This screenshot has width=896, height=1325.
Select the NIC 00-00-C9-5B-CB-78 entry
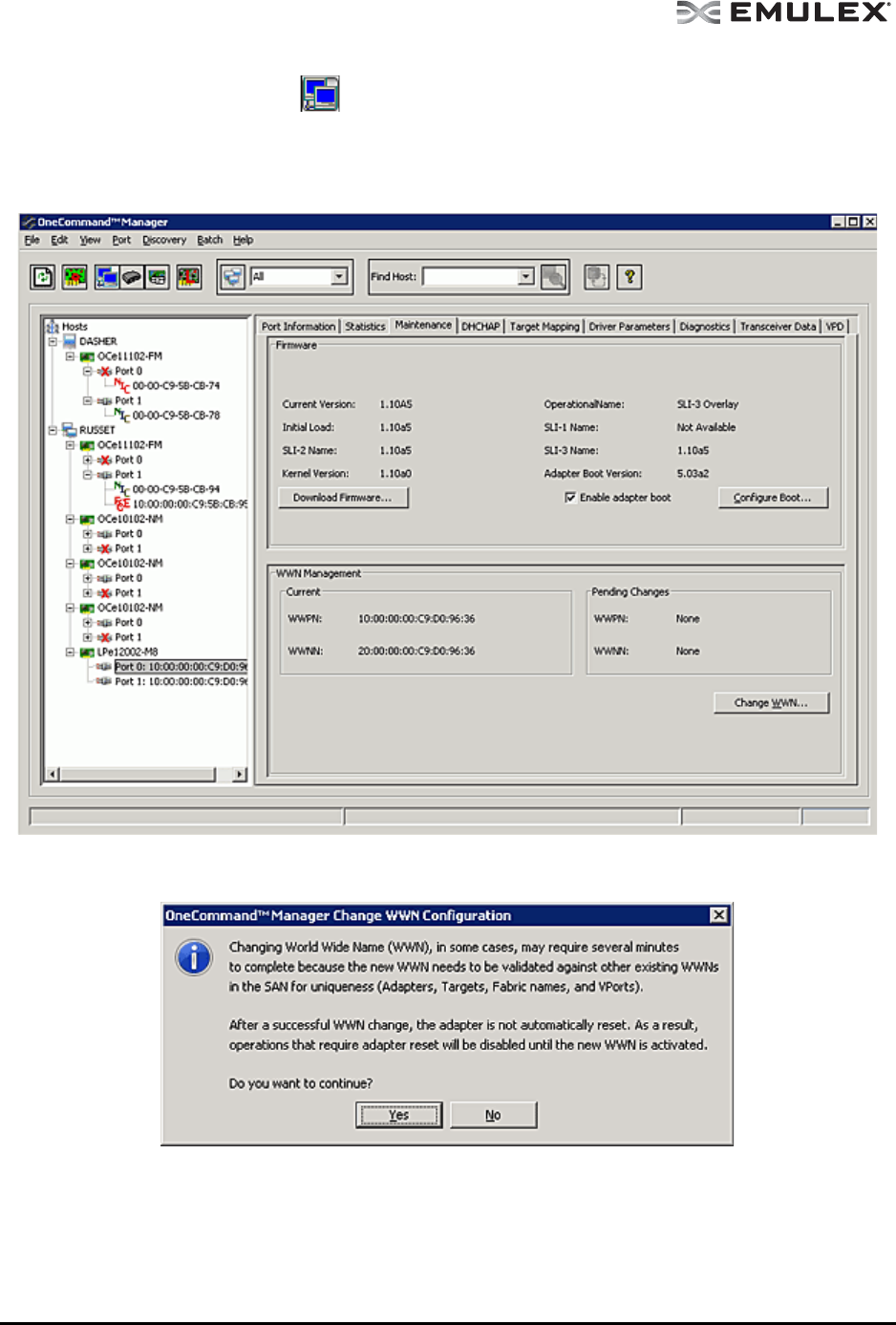(176, 416)
